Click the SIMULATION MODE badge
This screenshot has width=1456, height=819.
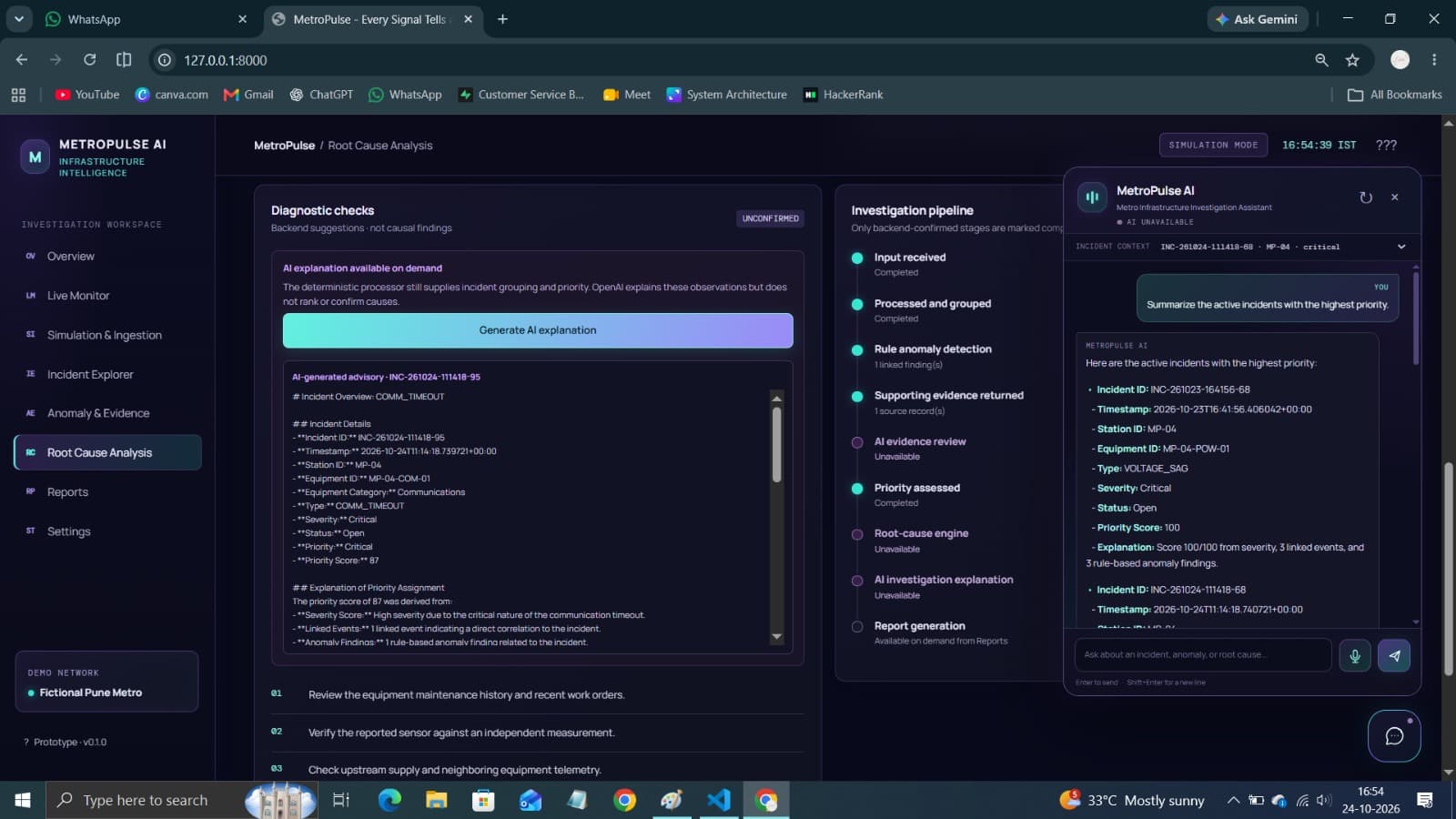point(1213,145)
